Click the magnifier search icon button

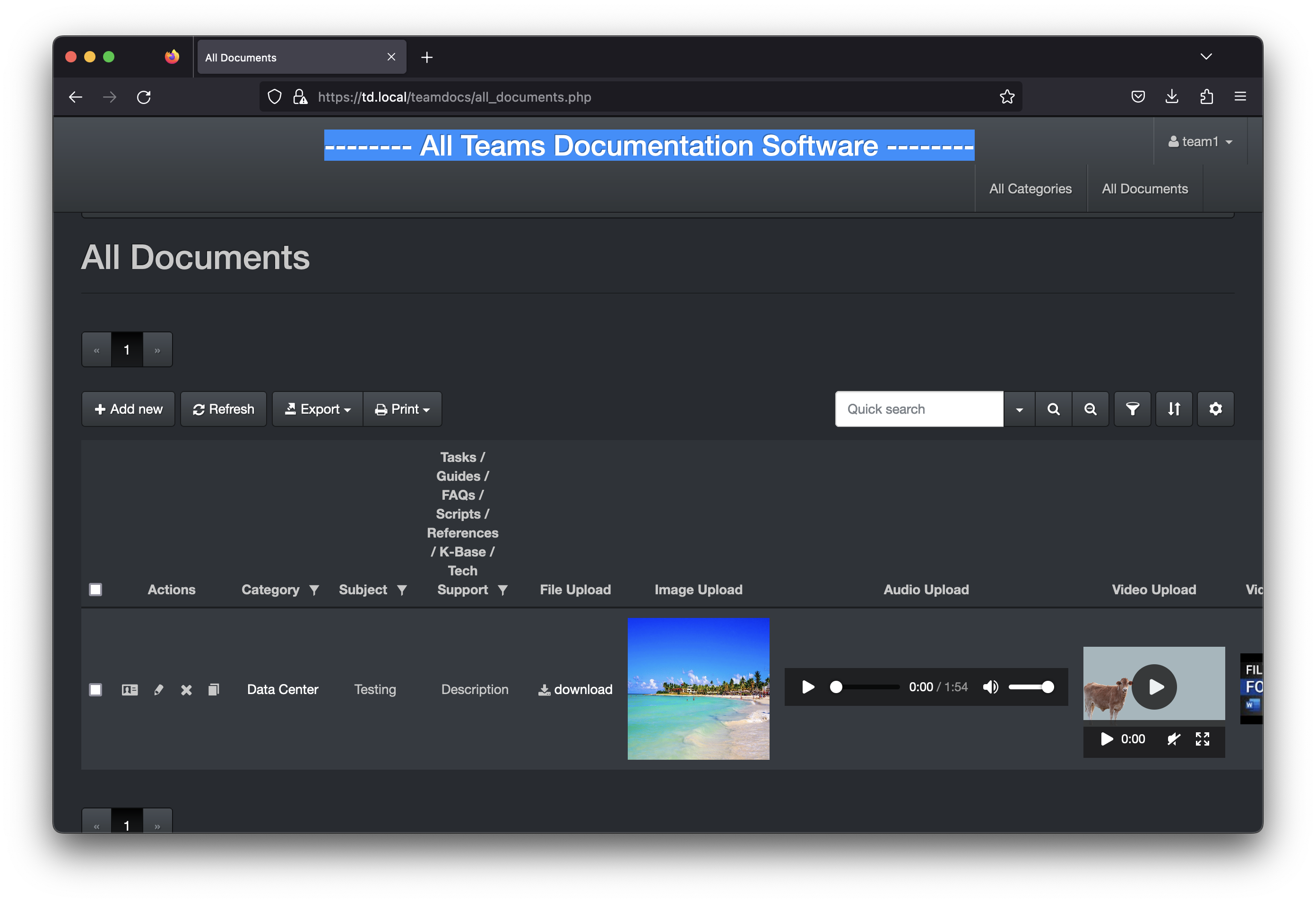tap(1053, 409)
